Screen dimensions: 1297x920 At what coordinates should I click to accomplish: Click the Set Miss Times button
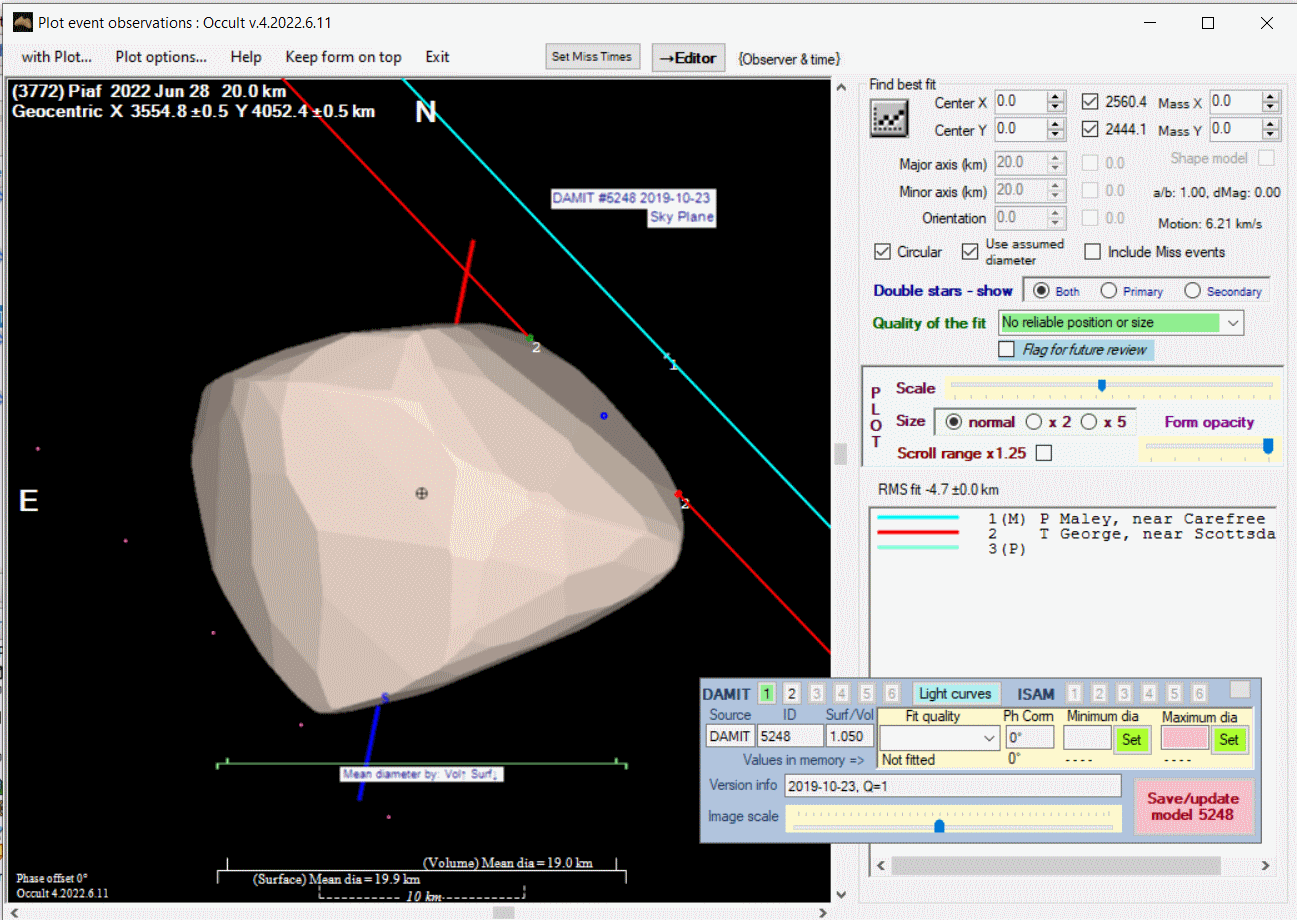(x=592, y=57)
